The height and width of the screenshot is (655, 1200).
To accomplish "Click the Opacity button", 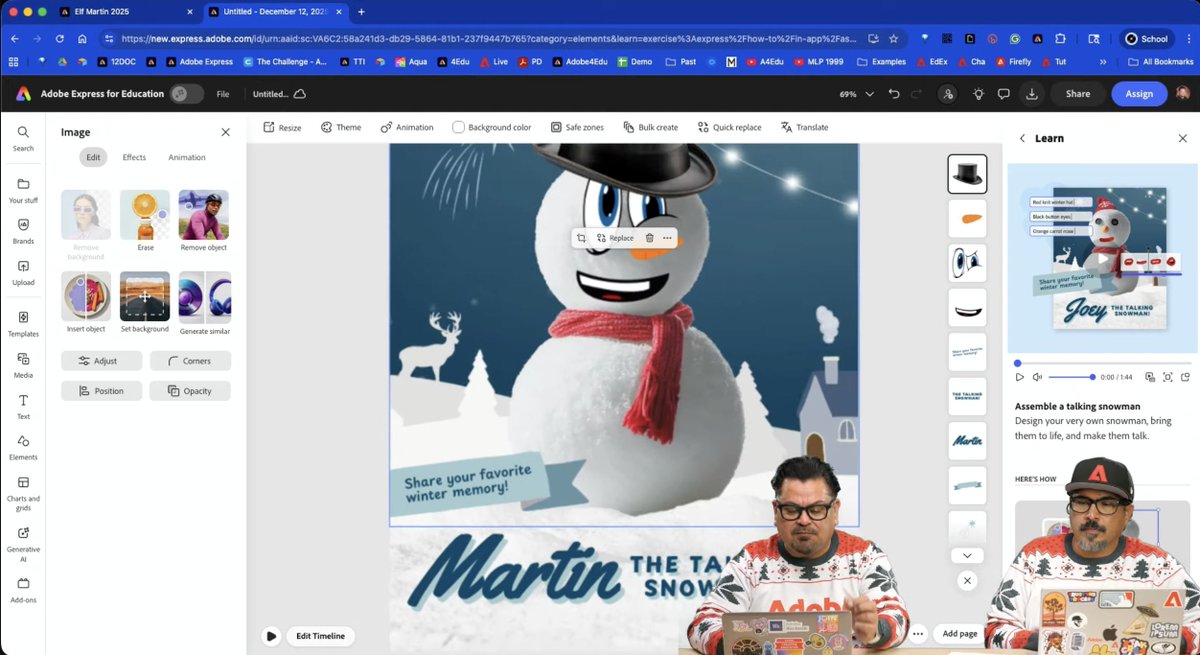I will coord(190,391).
